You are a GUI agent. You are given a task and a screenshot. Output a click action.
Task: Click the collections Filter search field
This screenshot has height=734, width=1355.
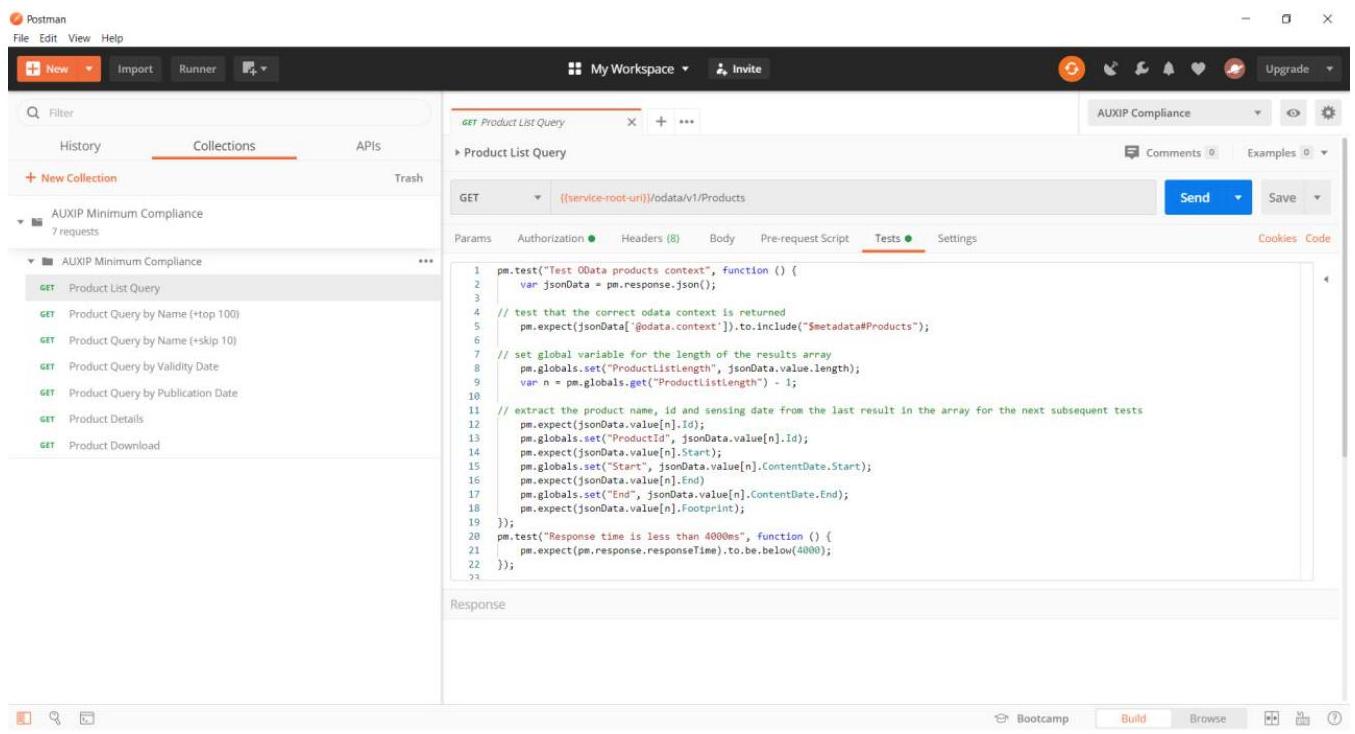coord(226,113)
